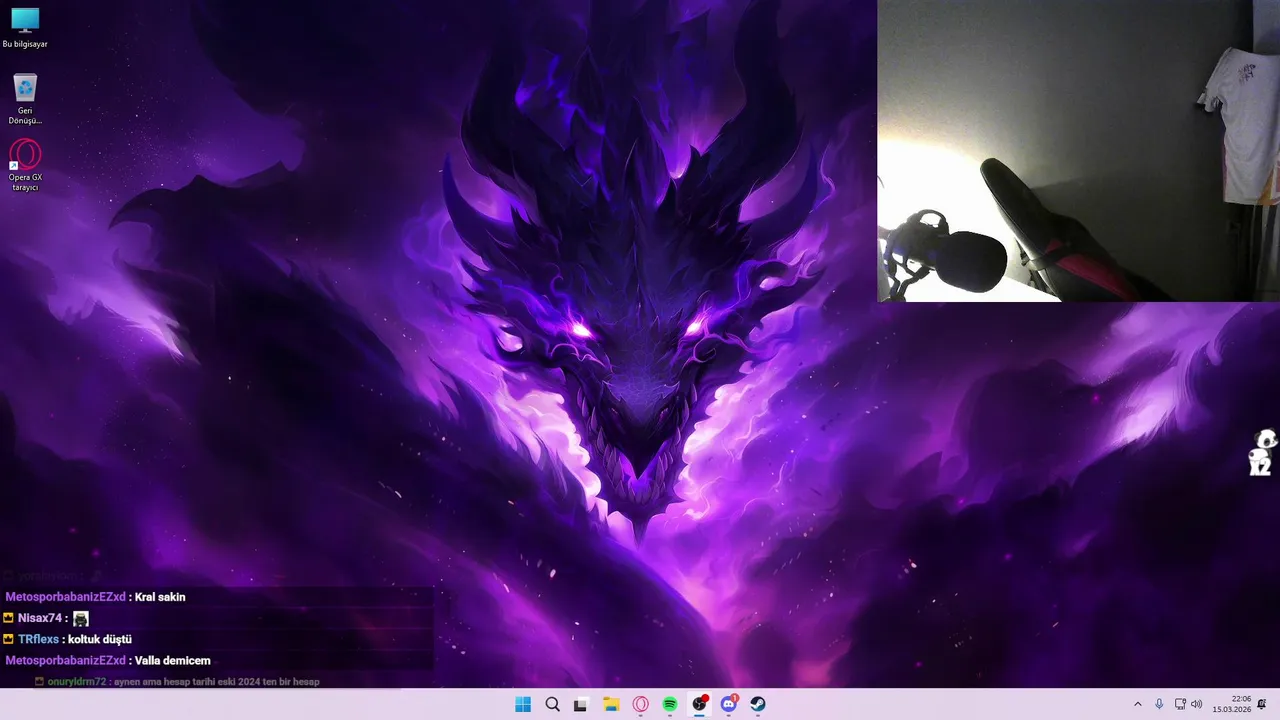The image size is (1280, 720).
Task: Click the microphone tray icon
Action: [x=1159, y=704]
